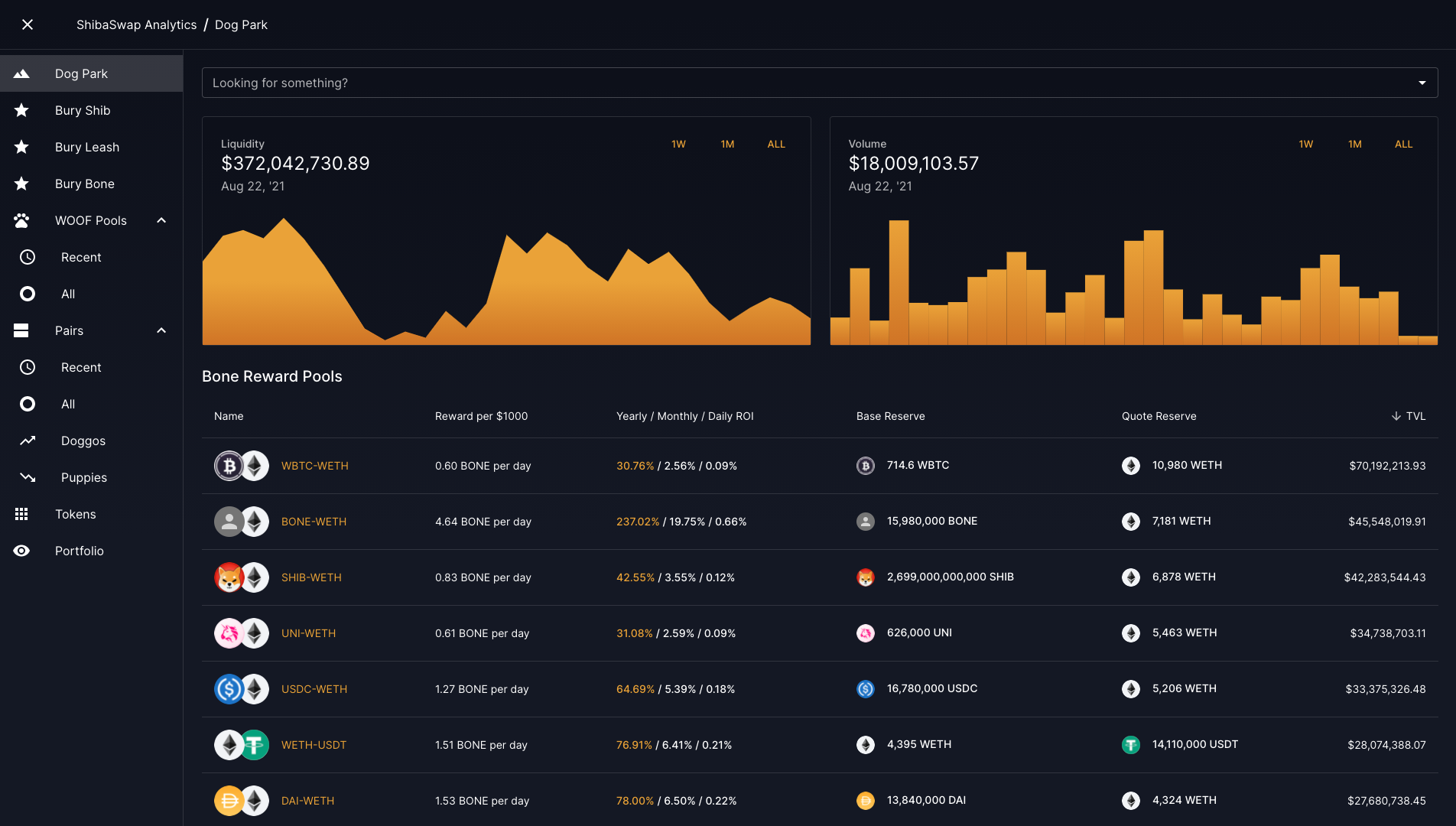The width and height of the screenshot is (1456, 826).
Task: Open the UNI-WETH pool link
Action: (308, 633)
